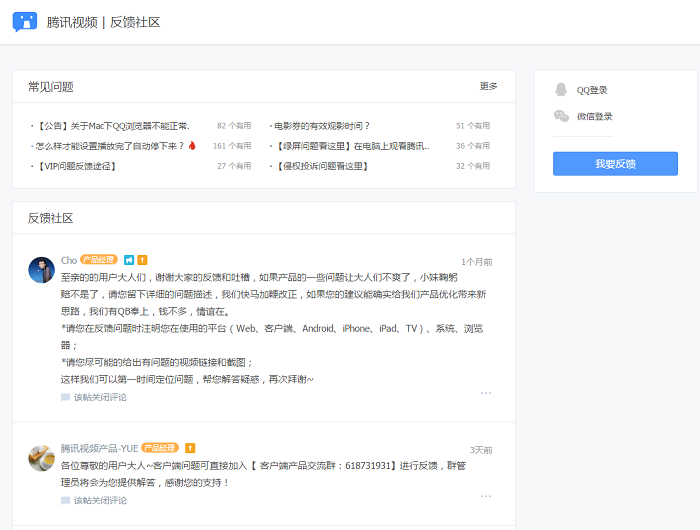
Task: Click Cho's profile avatar
Action: tap(42, 270)
